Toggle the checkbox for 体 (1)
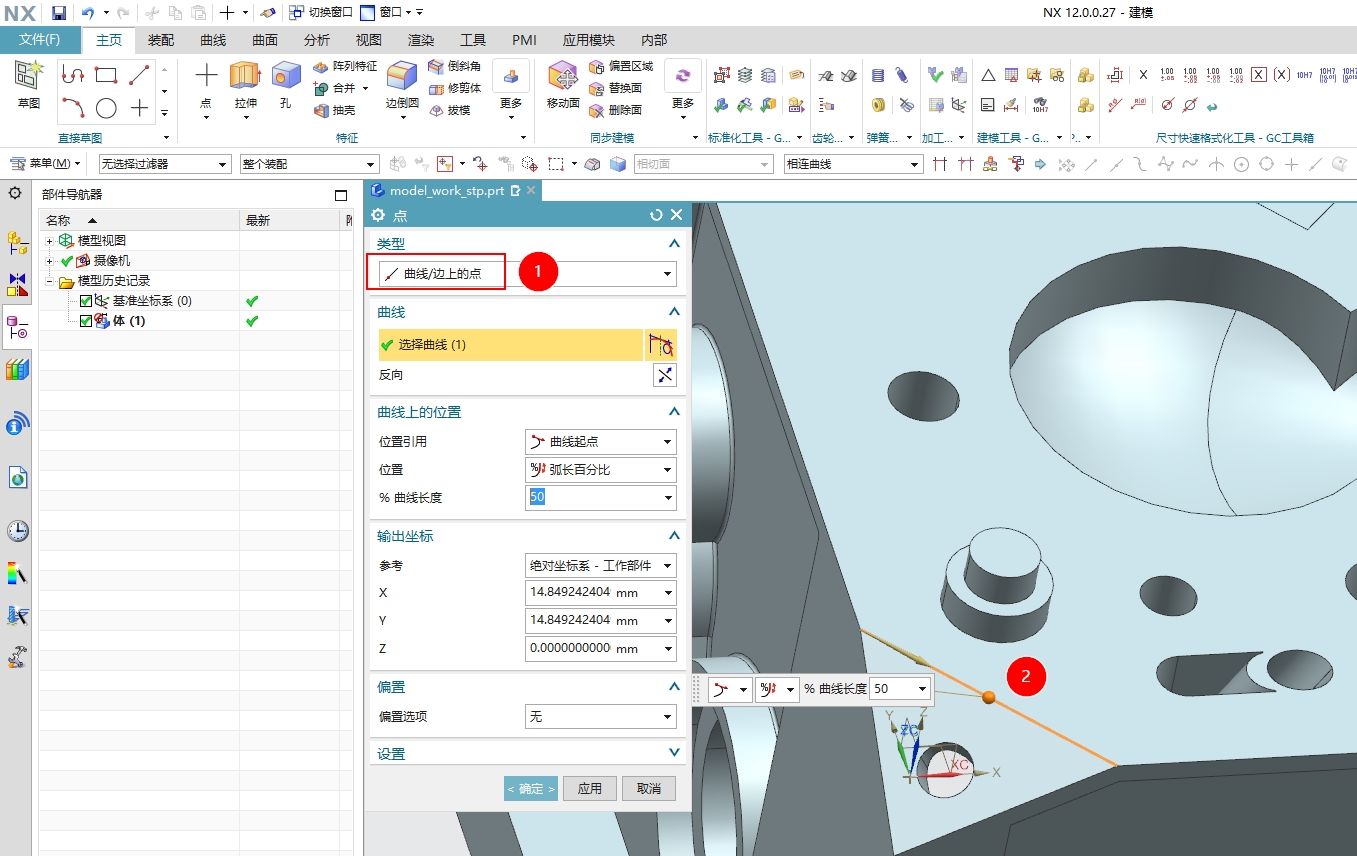The width and height of the screenshot is (1357, 856). click(86, 321)
